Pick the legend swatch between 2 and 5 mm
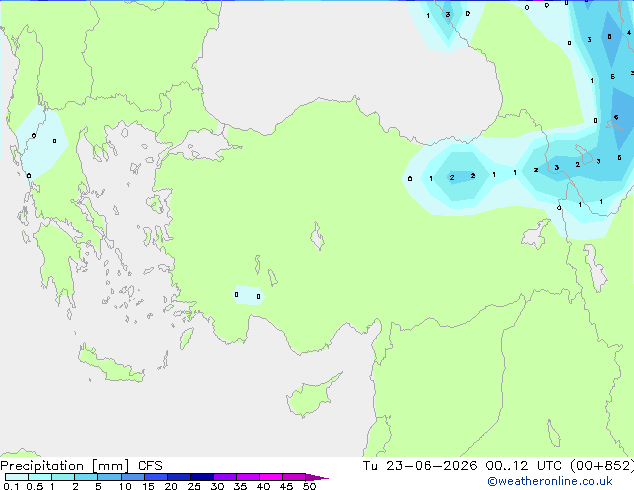 pos(86,477)
